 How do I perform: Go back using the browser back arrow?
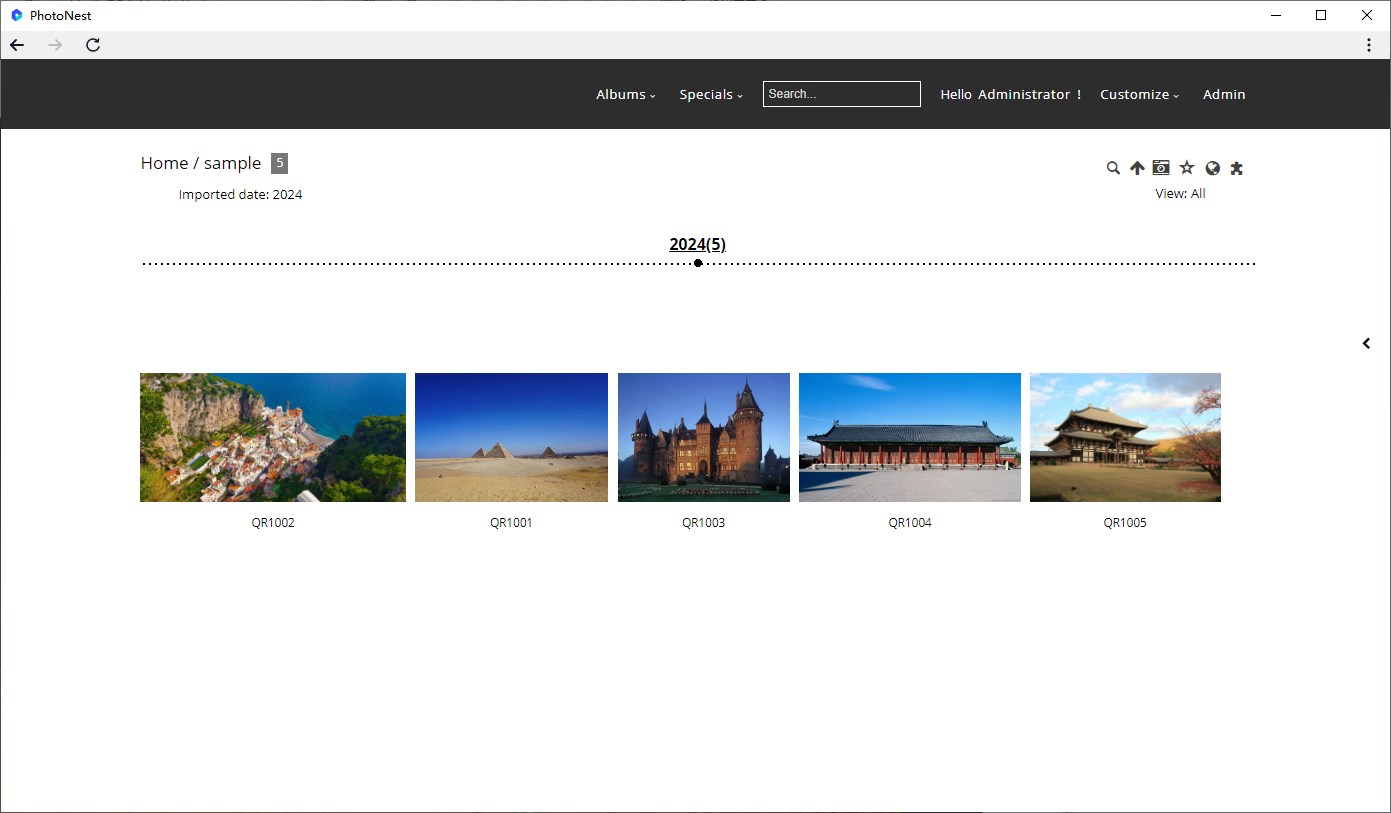[17, 45]
